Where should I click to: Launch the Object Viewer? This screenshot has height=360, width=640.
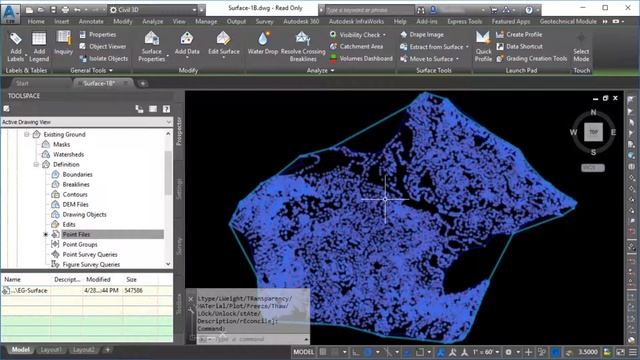[x=103, y=47]
